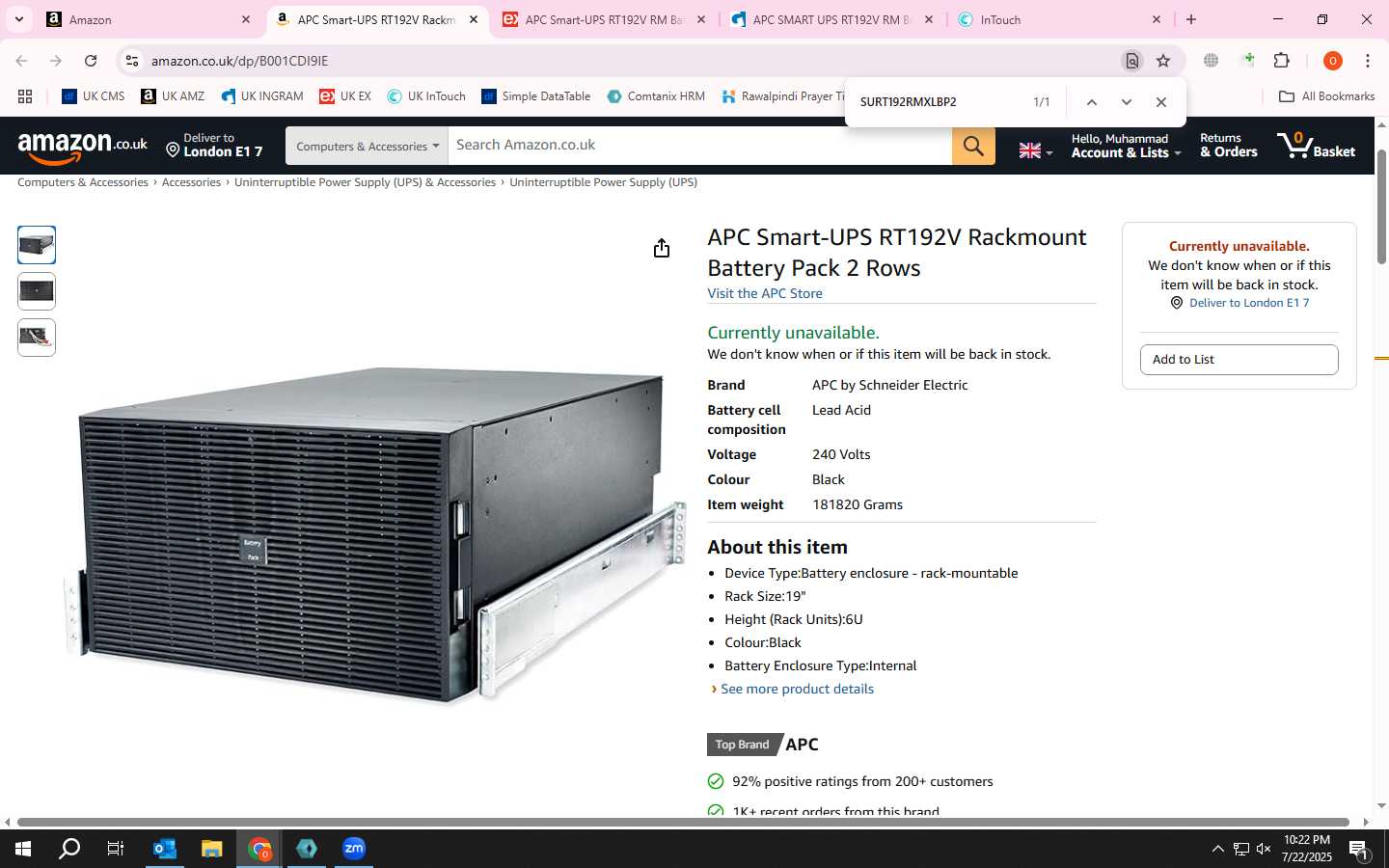Select the first product thumbnail
The height and width of the screenshot is (868, 1389).
point(37,245)
